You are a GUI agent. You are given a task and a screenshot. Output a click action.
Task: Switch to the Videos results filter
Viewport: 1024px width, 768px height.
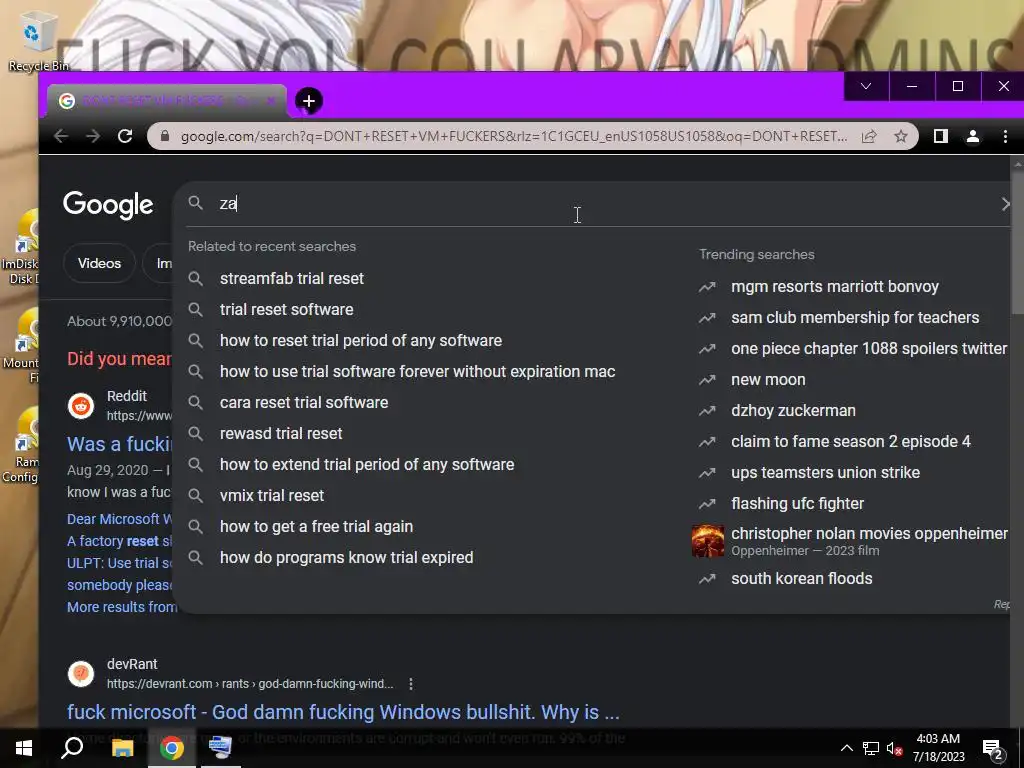[x=99, y=263]
